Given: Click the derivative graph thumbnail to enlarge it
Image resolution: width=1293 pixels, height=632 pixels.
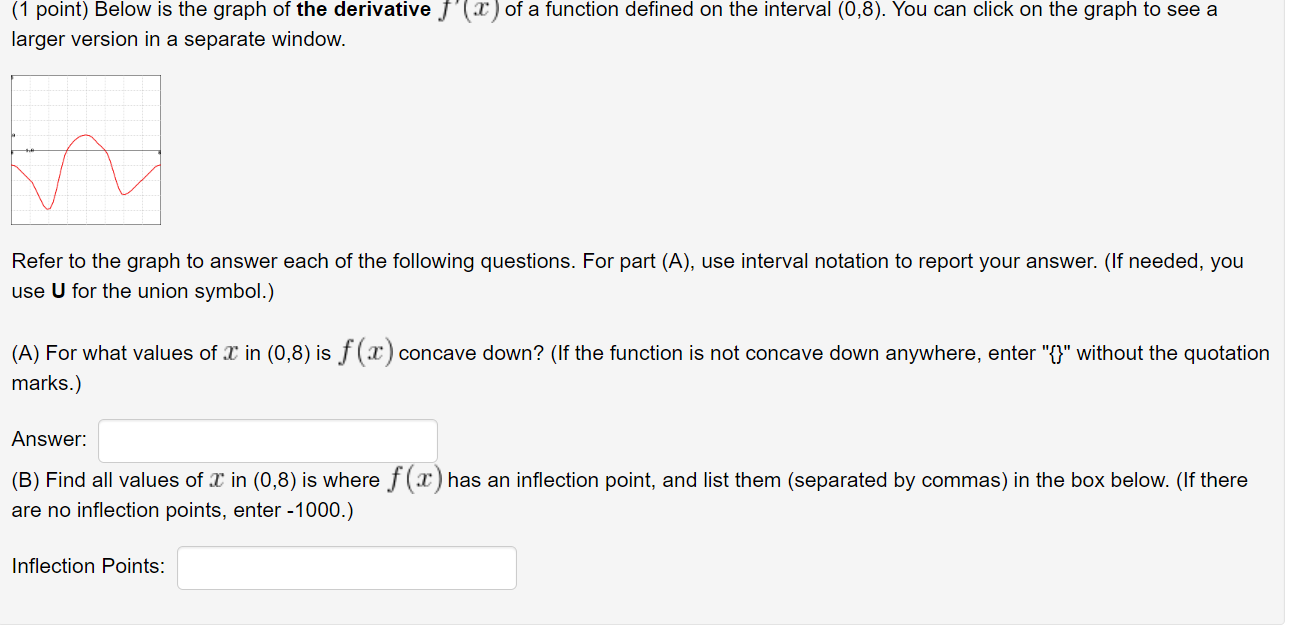Looking at the screenshot, I should (x=85, y=149).
